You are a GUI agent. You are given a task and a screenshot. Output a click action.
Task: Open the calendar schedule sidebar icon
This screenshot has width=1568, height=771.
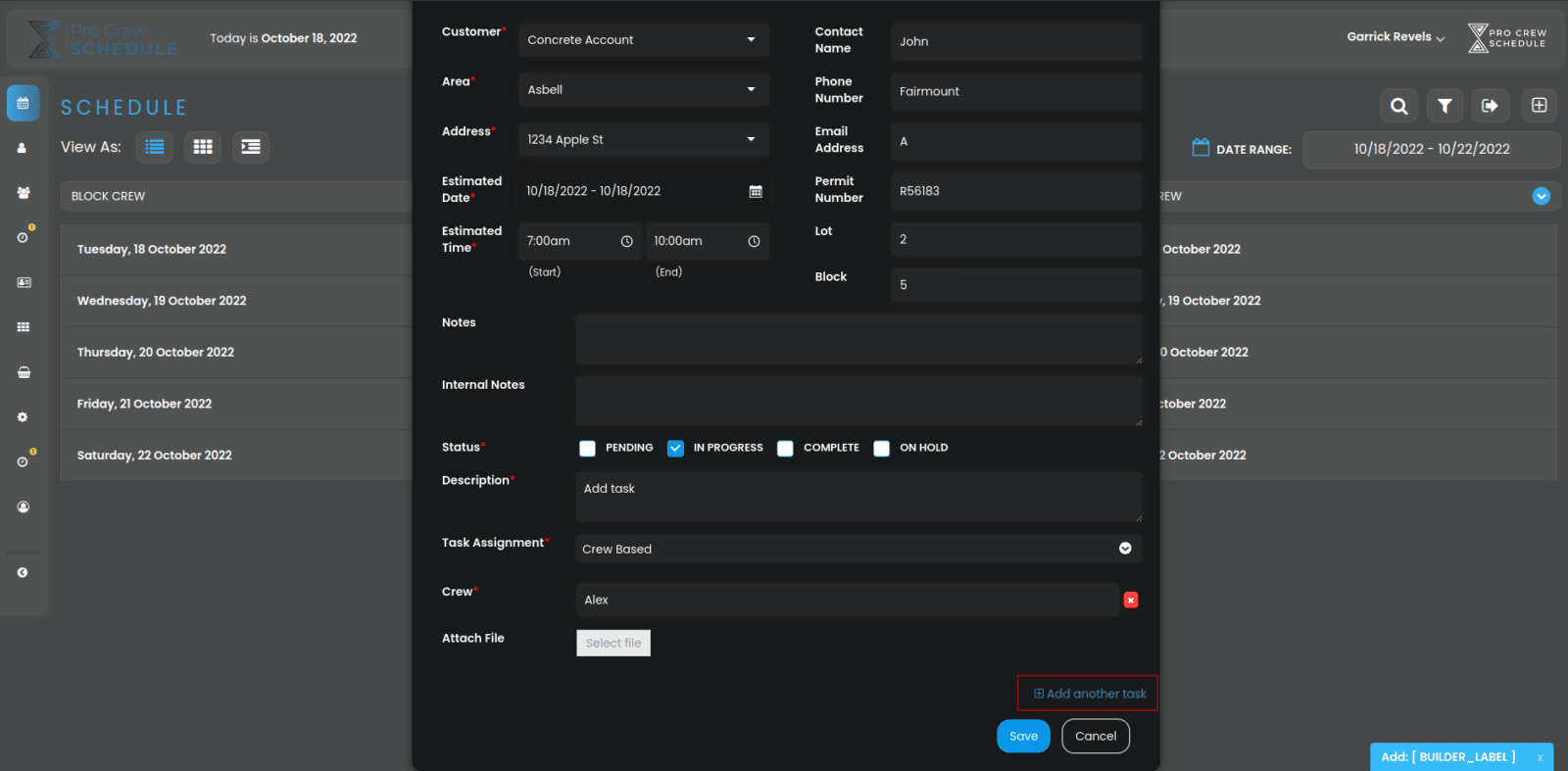click(x=23, y=103)
